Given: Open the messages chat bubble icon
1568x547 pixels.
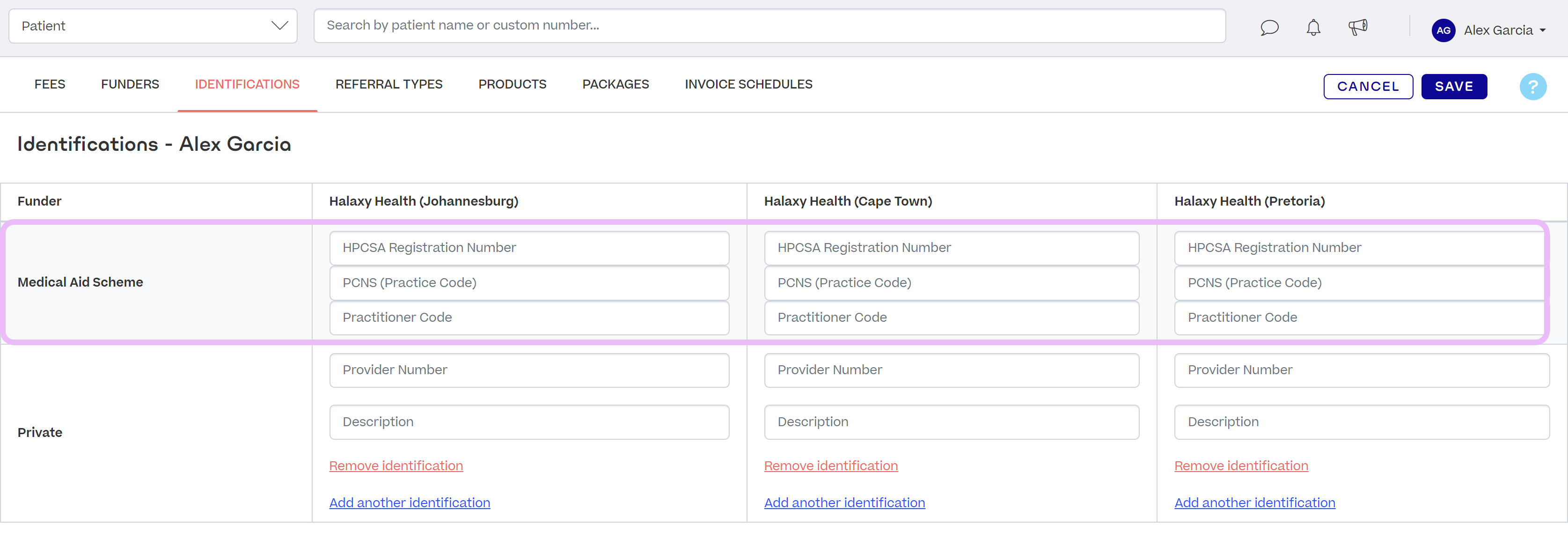Looking at the screenshot, I should [x=1269, y=28].
